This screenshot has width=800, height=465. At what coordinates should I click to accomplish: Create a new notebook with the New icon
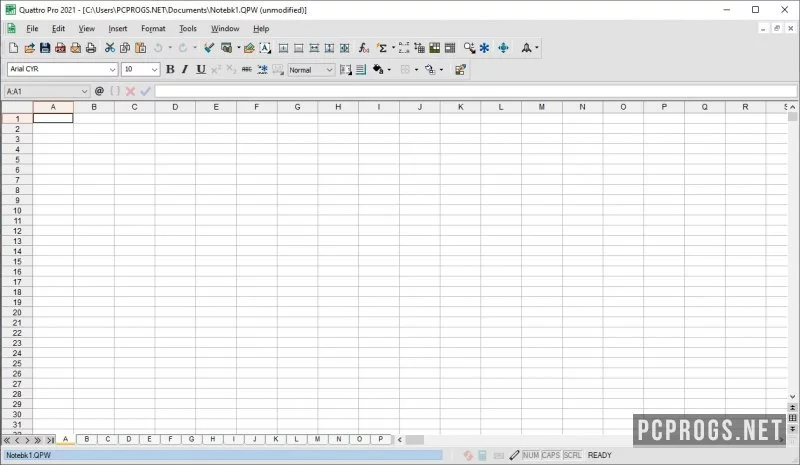tap(14, 48)
